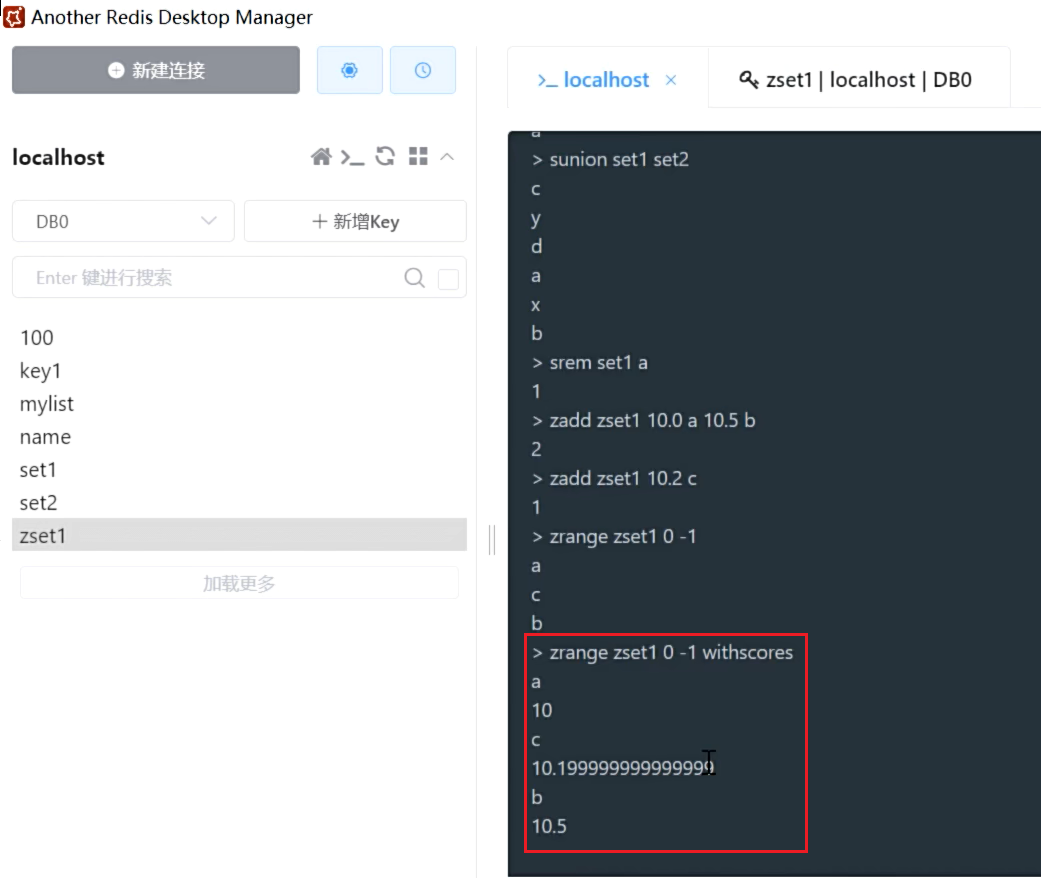
Task: Click the score value 10.199999999999999
Action: coord(623,768)
